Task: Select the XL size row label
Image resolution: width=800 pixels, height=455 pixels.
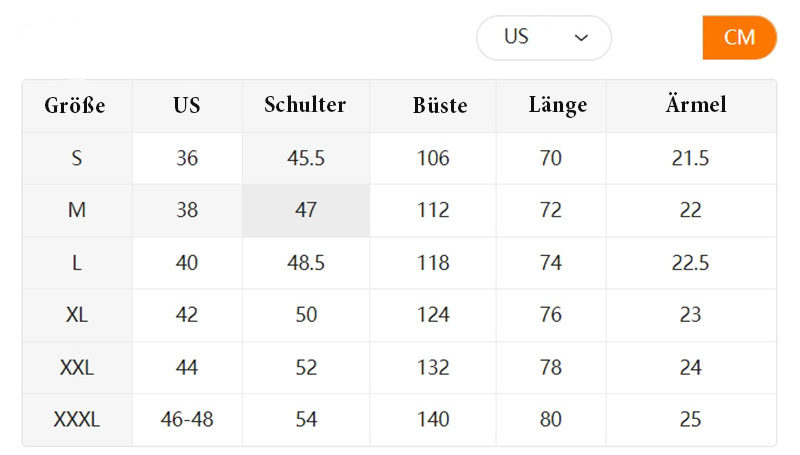Action: 77,315
